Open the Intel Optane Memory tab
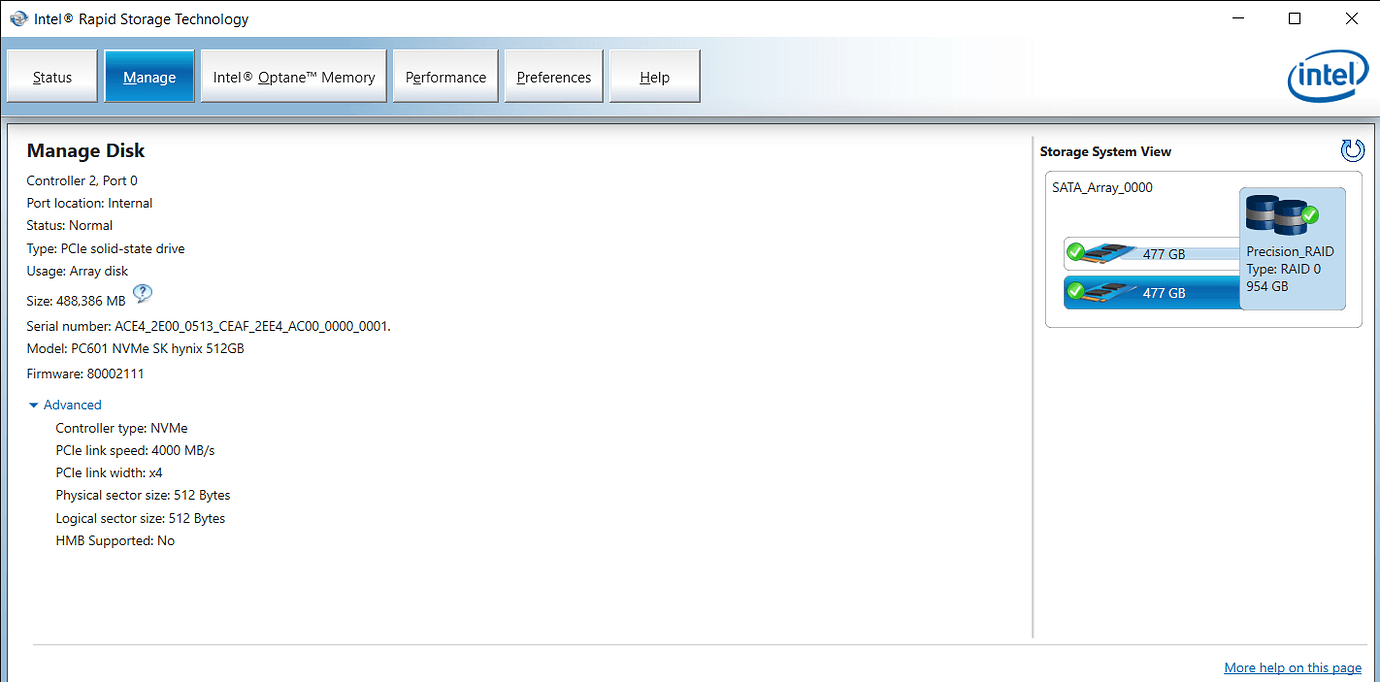This screenshot has width=1380, height=682. (x=294, y=77)
